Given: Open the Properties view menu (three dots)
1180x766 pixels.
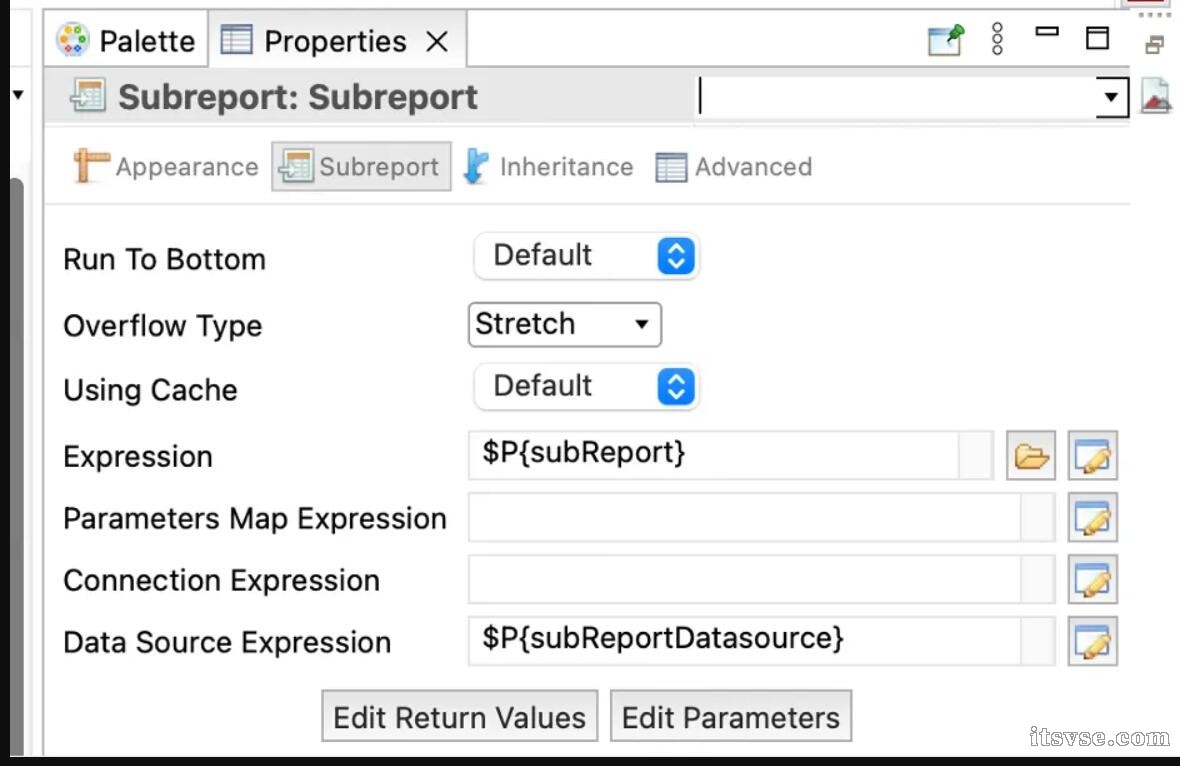Looking at the screenshot, I should click(997, 38).
